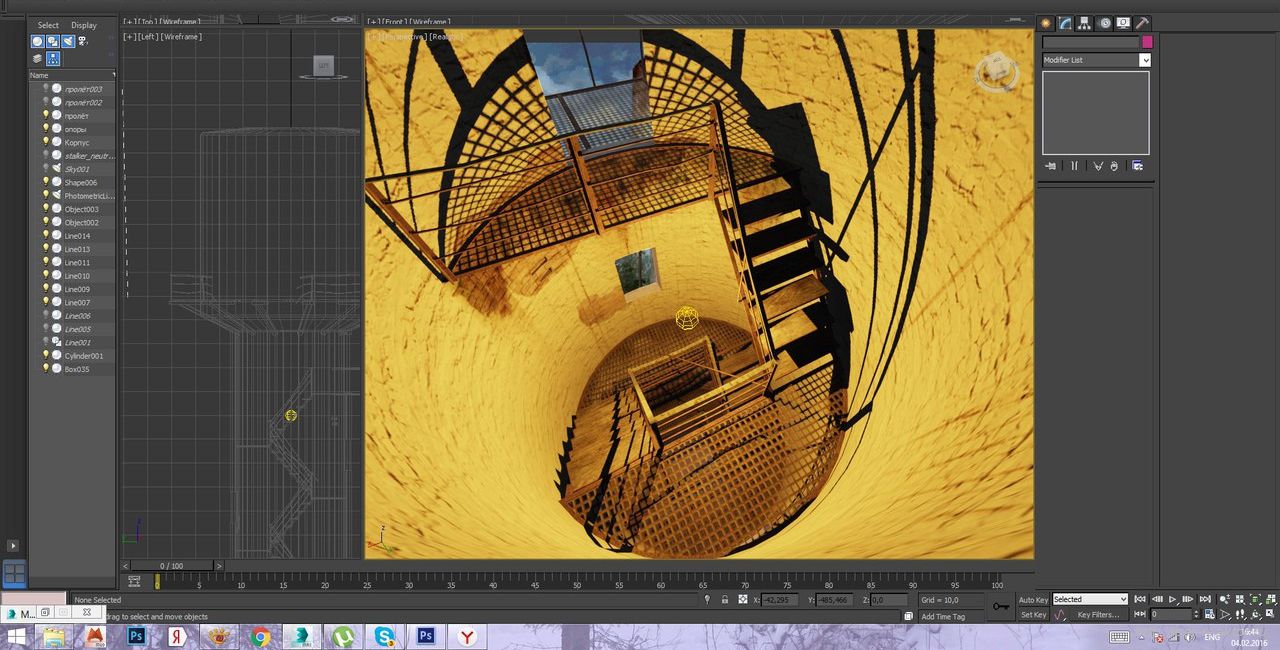Click the Pin Stack icon
The image size is (1280, 650).
1050,166
